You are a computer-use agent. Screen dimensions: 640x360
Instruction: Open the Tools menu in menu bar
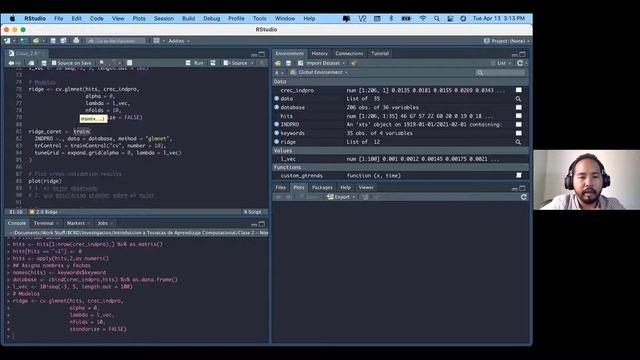(260, 18)
